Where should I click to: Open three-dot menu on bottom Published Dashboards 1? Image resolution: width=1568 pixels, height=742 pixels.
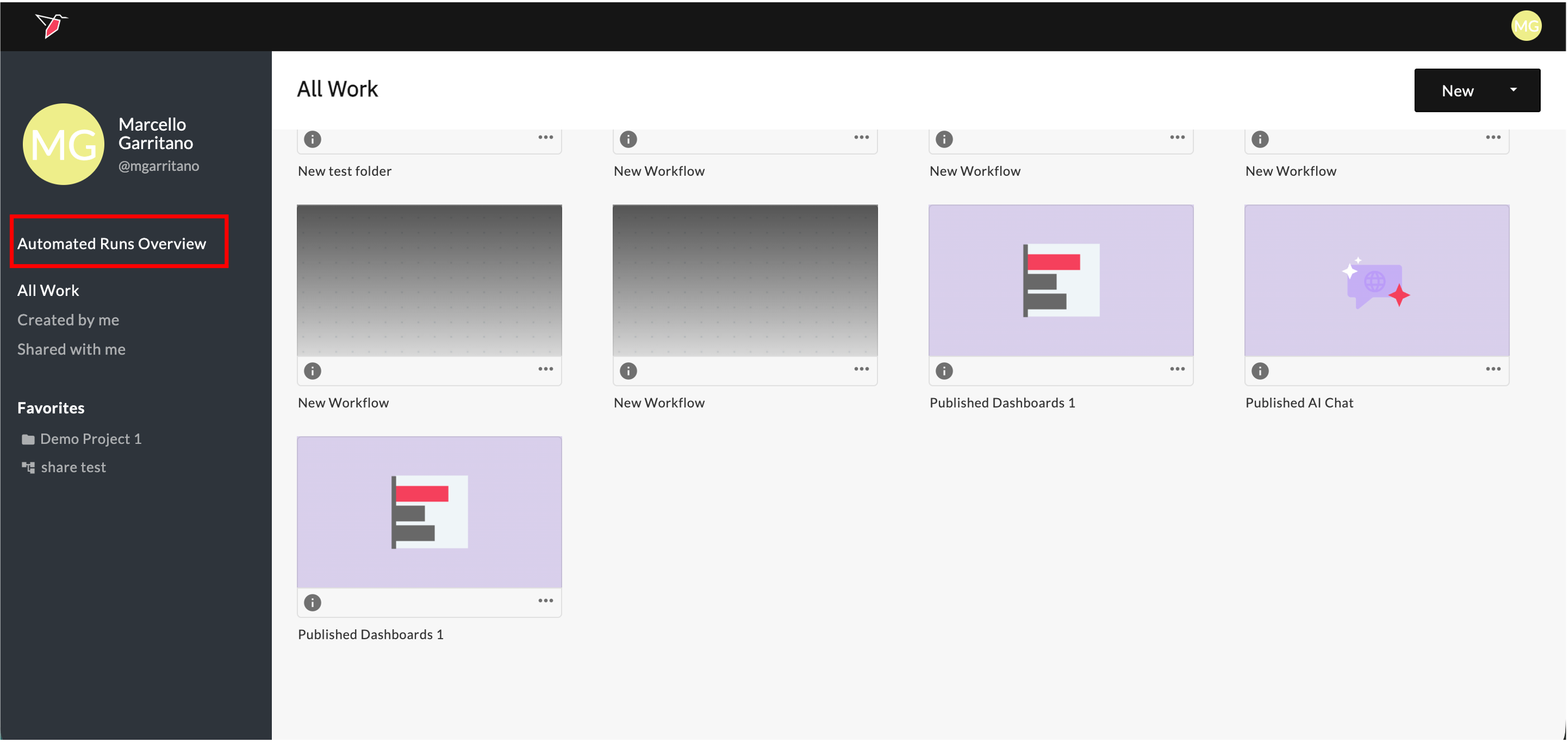(545, 601)
